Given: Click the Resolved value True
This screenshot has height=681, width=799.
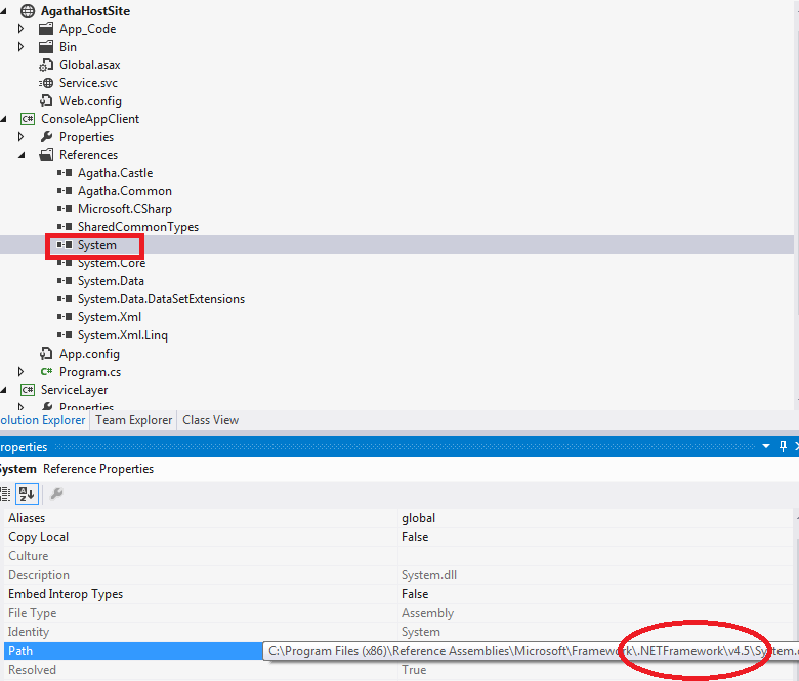Looking at the screenshot, I should tap(414, 670).
